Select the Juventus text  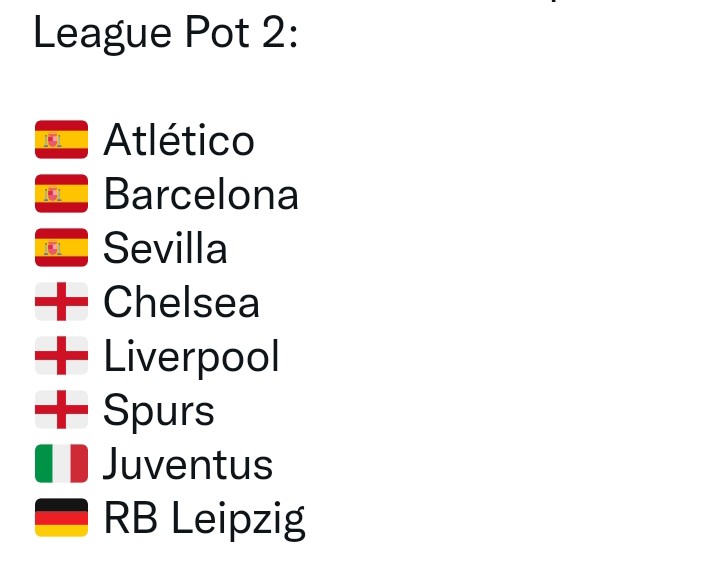188,464
